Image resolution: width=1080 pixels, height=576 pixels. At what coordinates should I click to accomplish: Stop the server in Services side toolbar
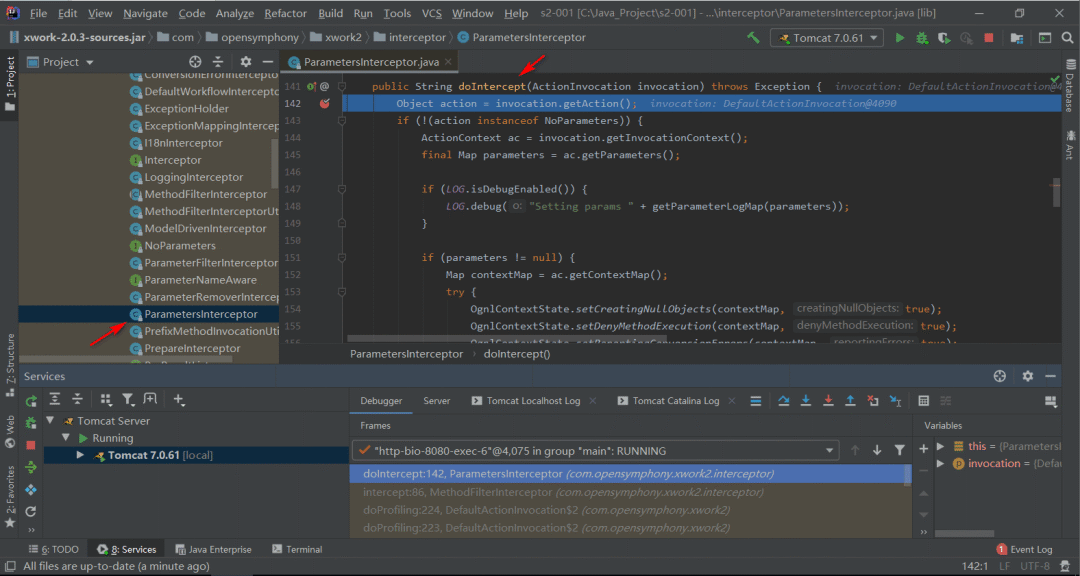pos(30,445)
